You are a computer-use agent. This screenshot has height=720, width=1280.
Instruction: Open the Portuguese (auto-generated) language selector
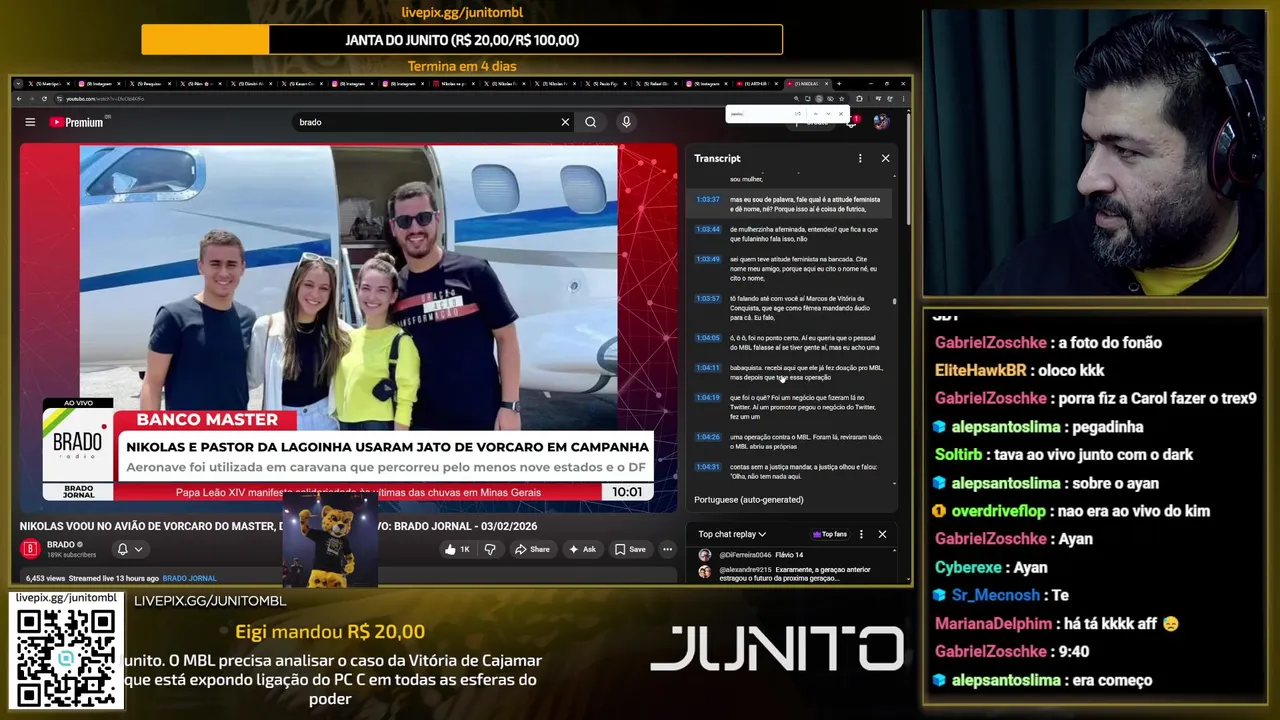pyautogui.click(x=749, y=499)
